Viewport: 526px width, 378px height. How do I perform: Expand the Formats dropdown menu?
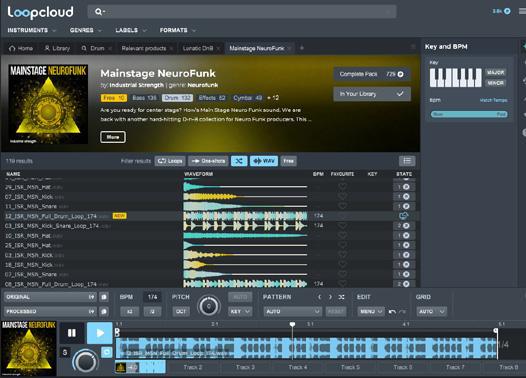click(x=177, y=30)
